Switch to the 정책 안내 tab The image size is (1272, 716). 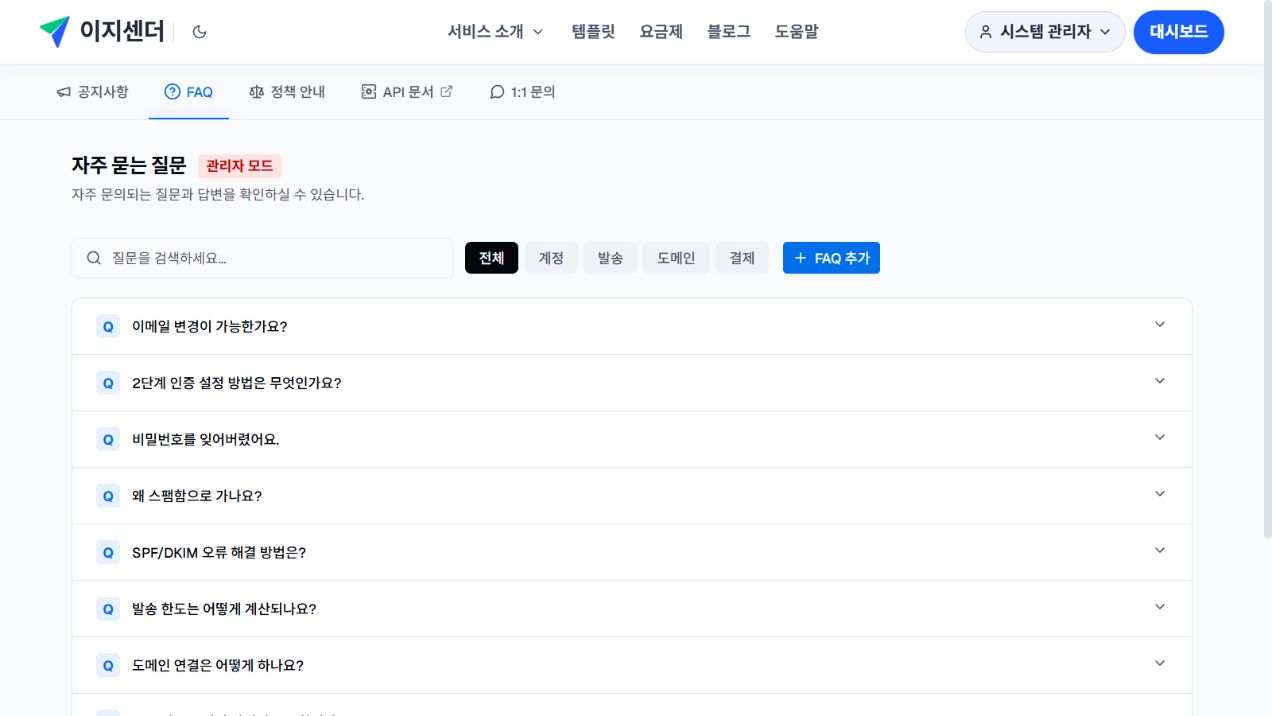(x=287, y=92)
